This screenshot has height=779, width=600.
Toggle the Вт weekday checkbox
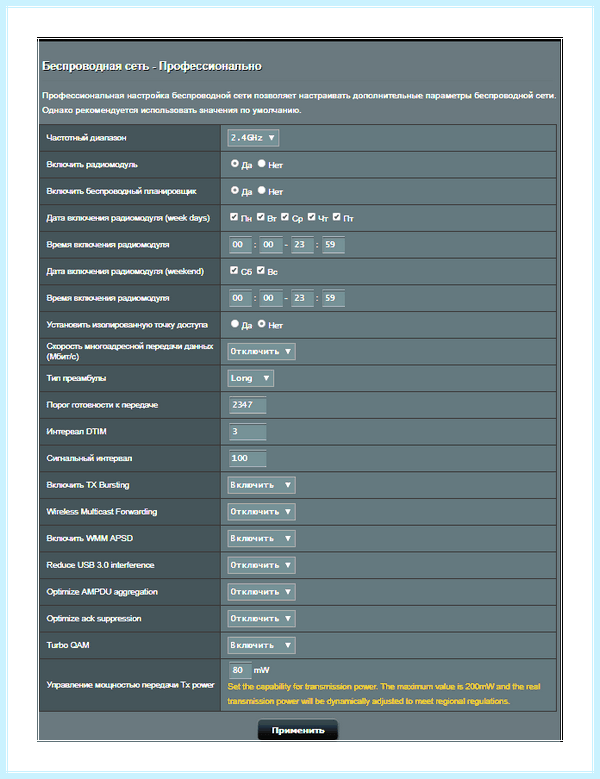coord(261,217)
